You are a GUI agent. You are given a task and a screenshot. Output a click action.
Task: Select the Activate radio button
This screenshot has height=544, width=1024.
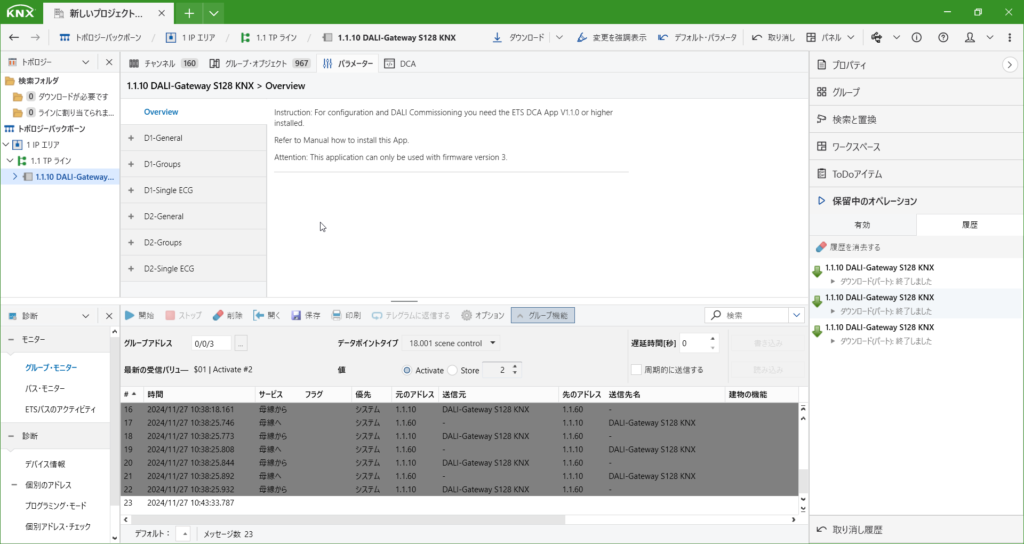pyautogui.click(x=408, y=370)
